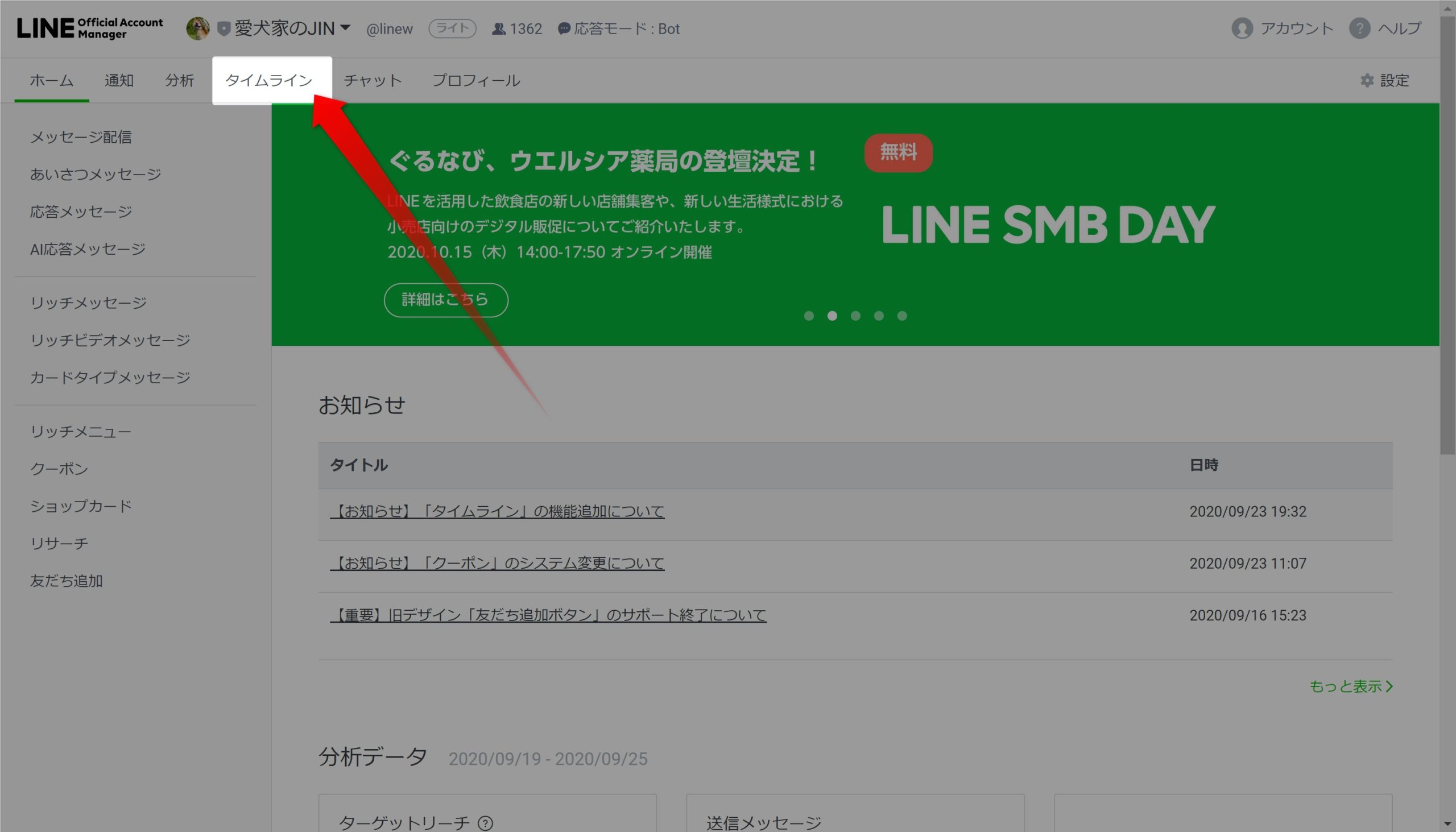
Task: Open the プロフィール tab
Action: 476,81
